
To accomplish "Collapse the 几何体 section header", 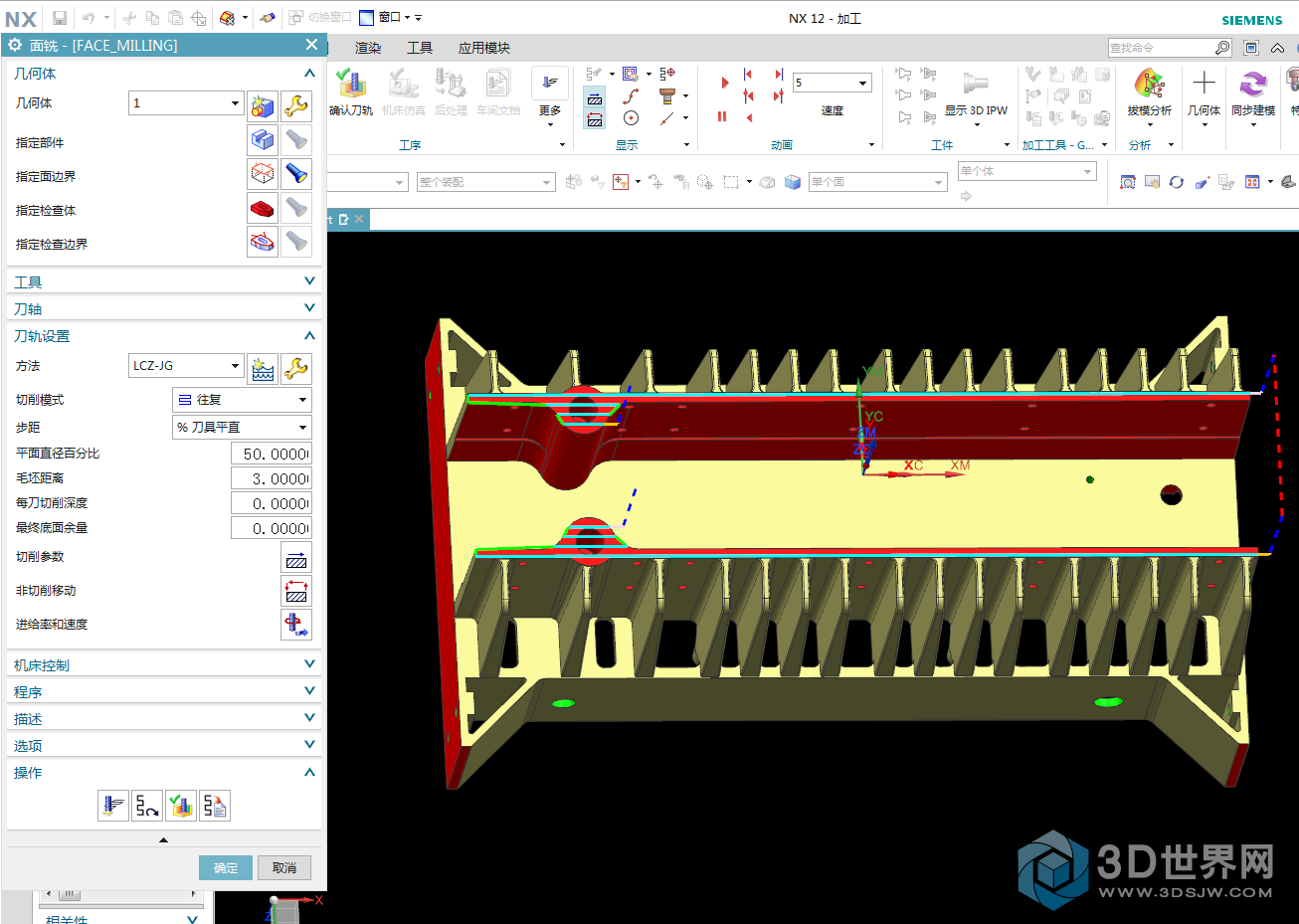I will 163,74.
